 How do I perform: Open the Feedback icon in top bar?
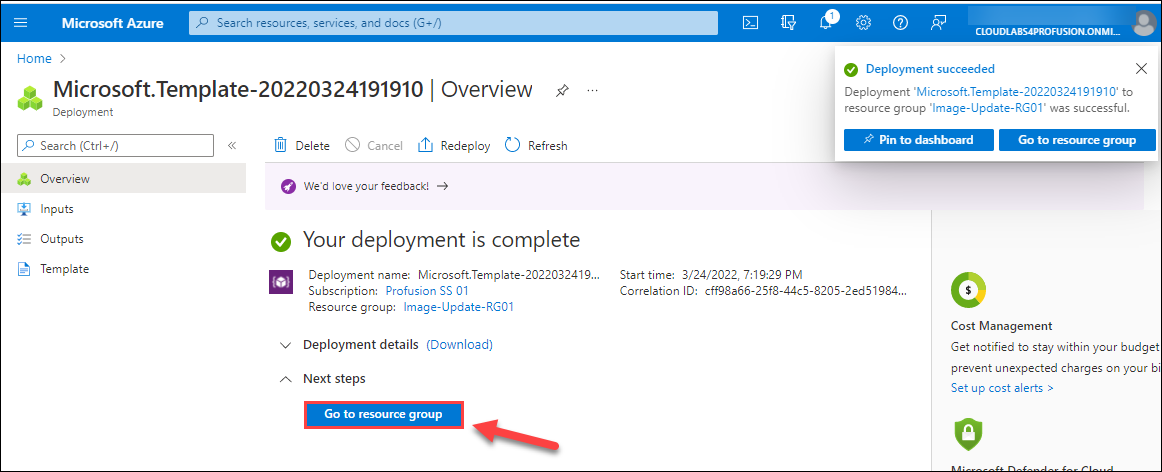tap(938, 23)
